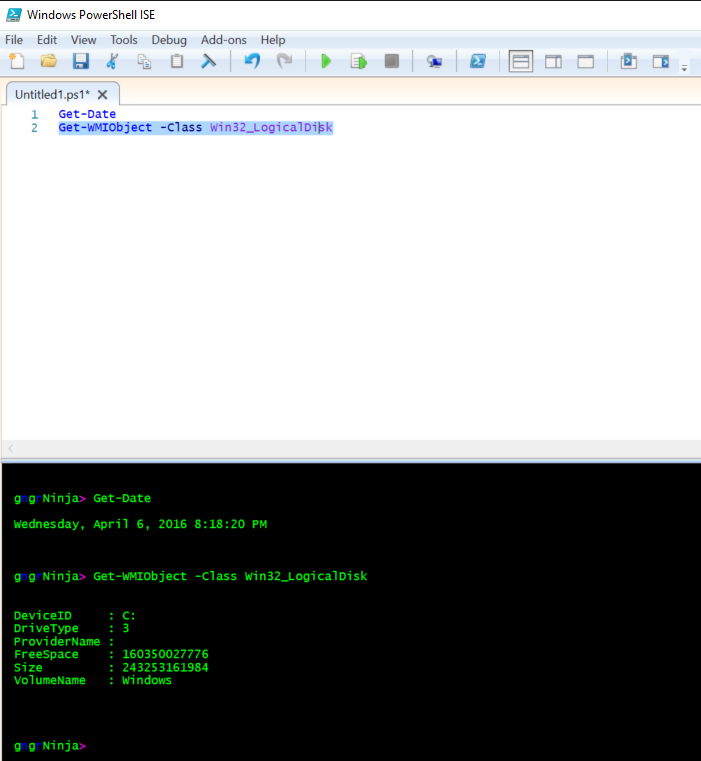Click the Cut scissors icon

112,62
